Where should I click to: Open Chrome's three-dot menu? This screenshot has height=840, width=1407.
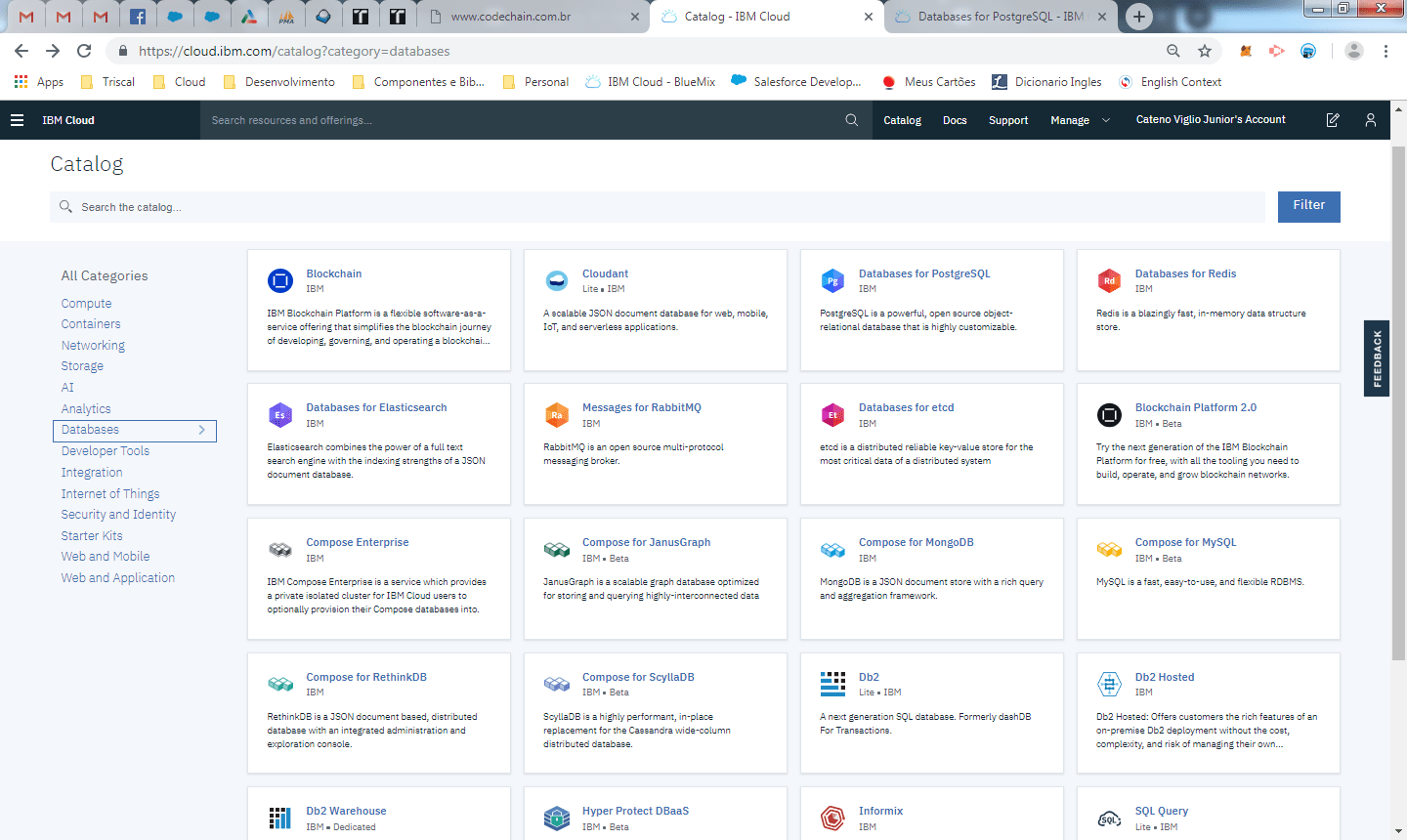pyautogui.click(x=1386, y=51)
